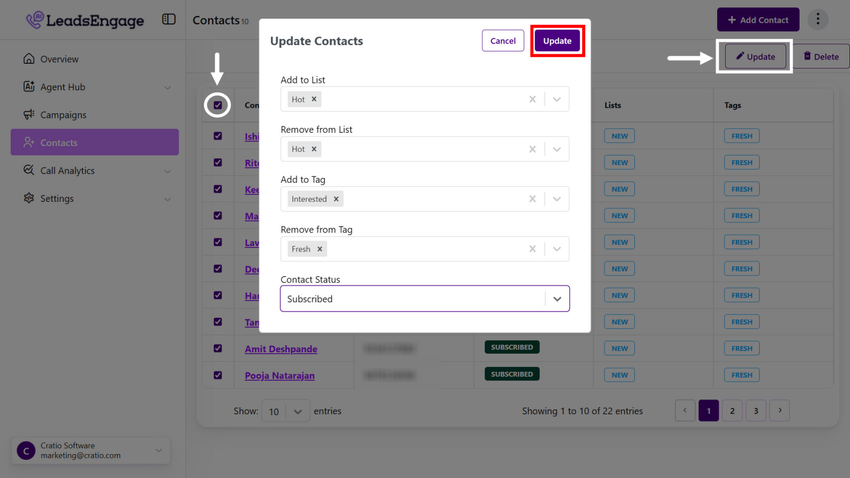The image size is (850, 478).
Task: Remove the Fresh tag chip
Action: coord(320,249)
